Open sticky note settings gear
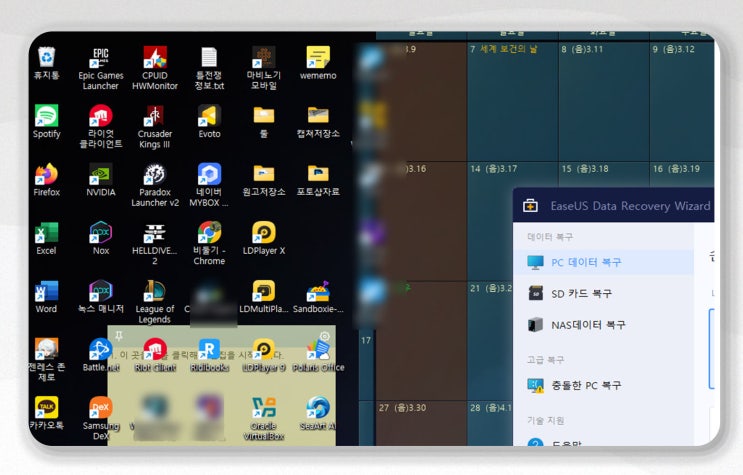 point(325,336)
